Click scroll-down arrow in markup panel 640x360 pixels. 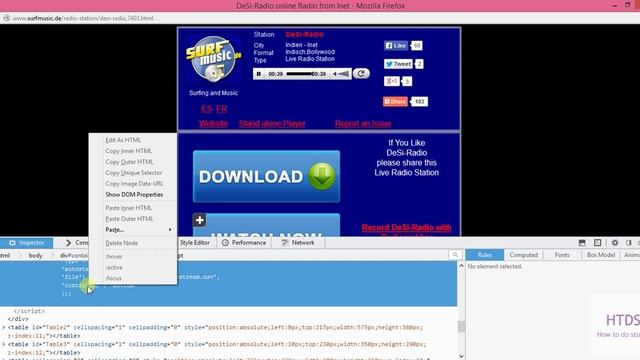pos(461,356)
